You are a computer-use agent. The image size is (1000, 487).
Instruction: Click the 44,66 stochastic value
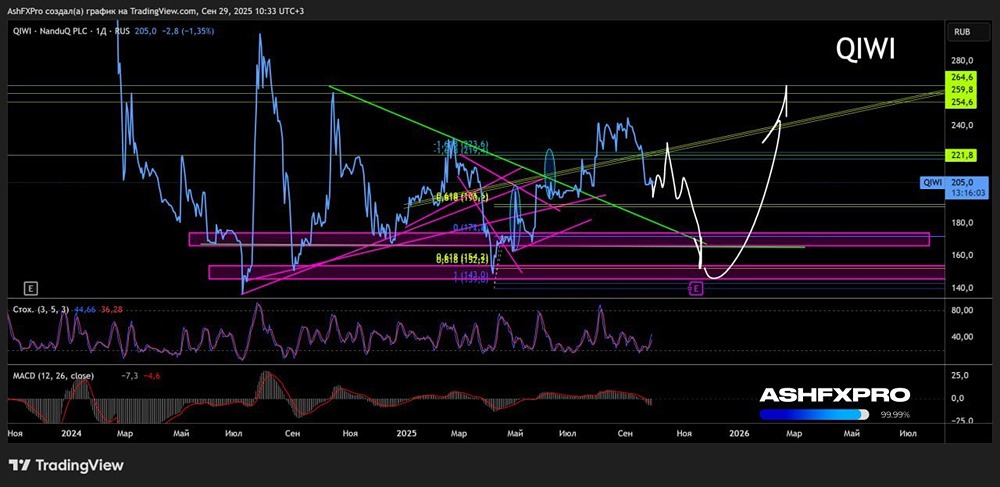click(85, 309)
